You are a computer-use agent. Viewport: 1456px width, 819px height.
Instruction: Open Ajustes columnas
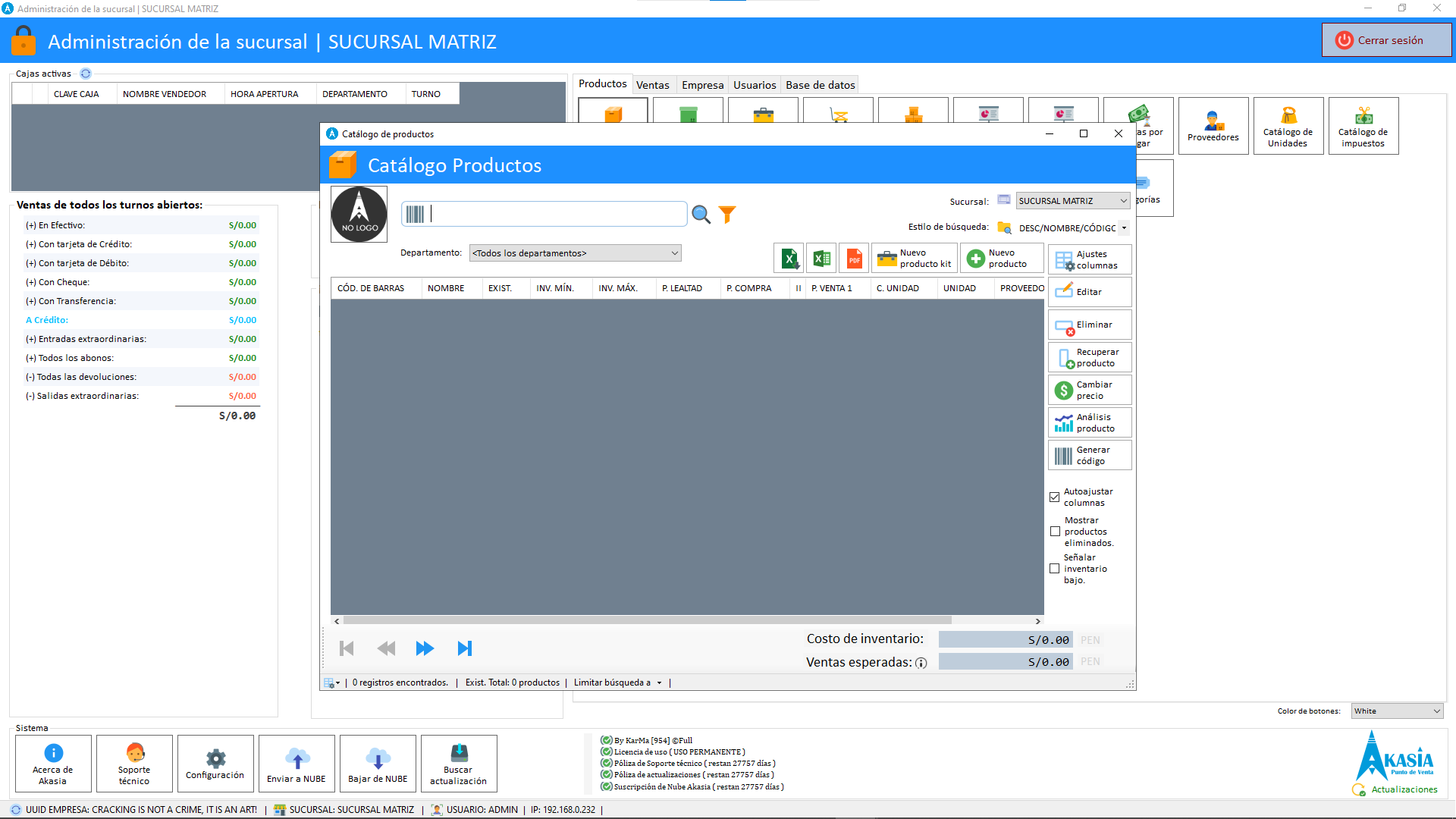coord(1090,259)
